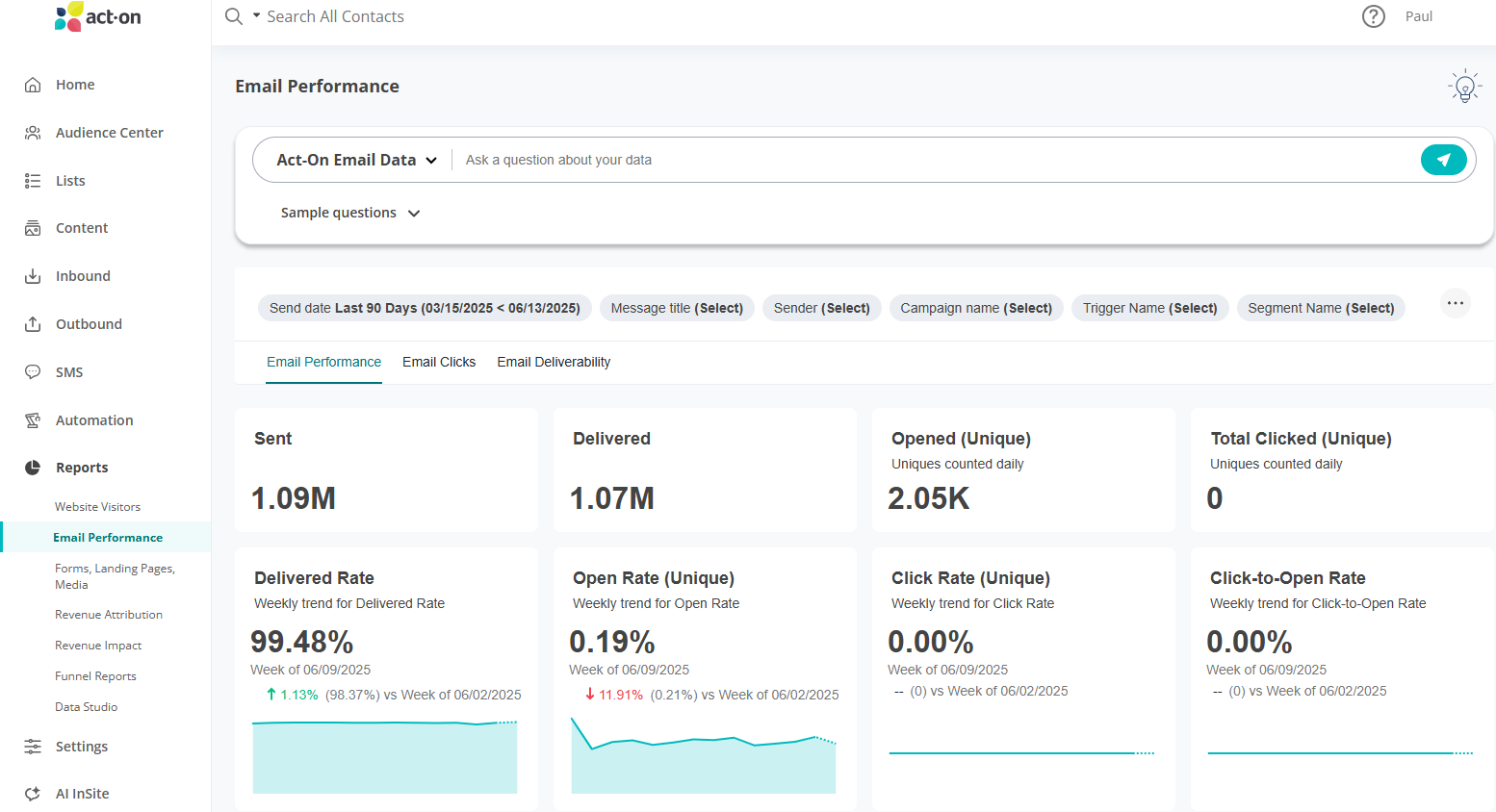Click the Sent 1.09M value
This screenshot has width=1496, height=812.
(294, 498)
